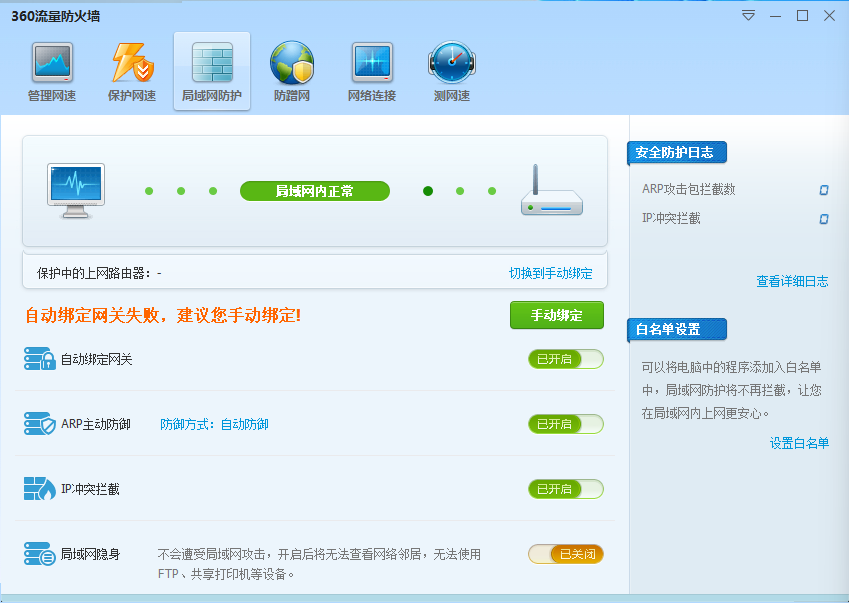The height and width of the screenshot is (603, 849).
Task: Open the title bar dropdown menu arrow
Action: point(748,16)
